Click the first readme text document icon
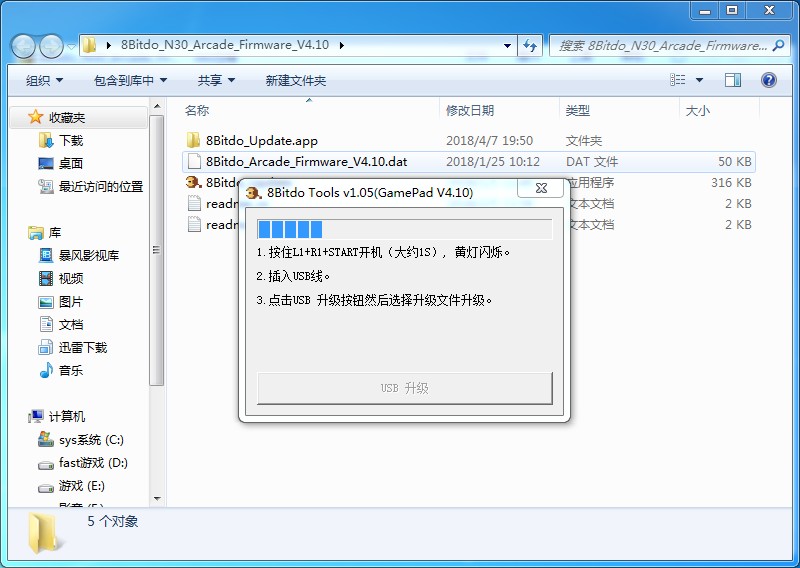Viewport: 800px width, 568px height. pos(194,203)
